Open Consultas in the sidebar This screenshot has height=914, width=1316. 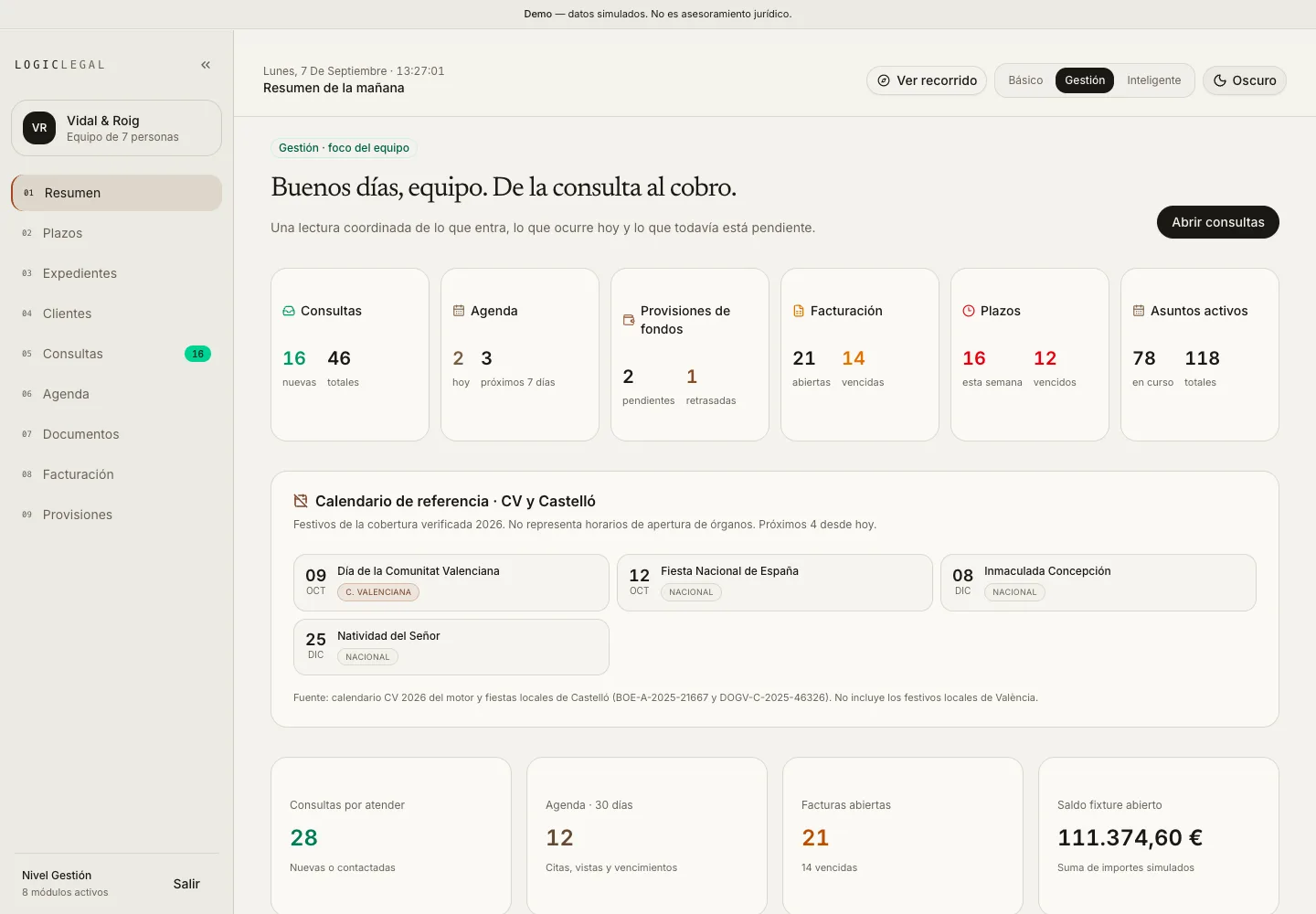tap(117, 354)
